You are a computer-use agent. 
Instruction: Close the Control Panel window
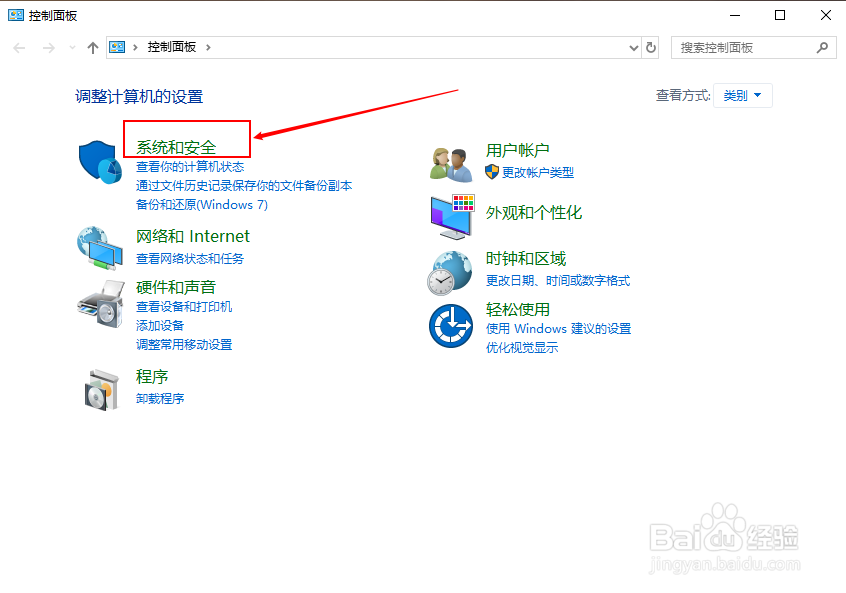tap(825, 15)
